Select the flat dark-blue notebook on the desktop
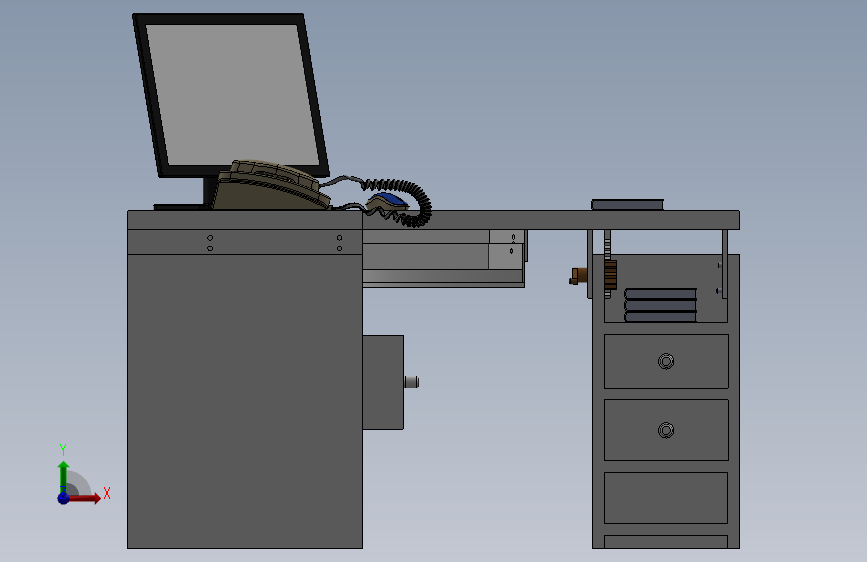Screen dimensions: 867x562 tap(628, 205)
